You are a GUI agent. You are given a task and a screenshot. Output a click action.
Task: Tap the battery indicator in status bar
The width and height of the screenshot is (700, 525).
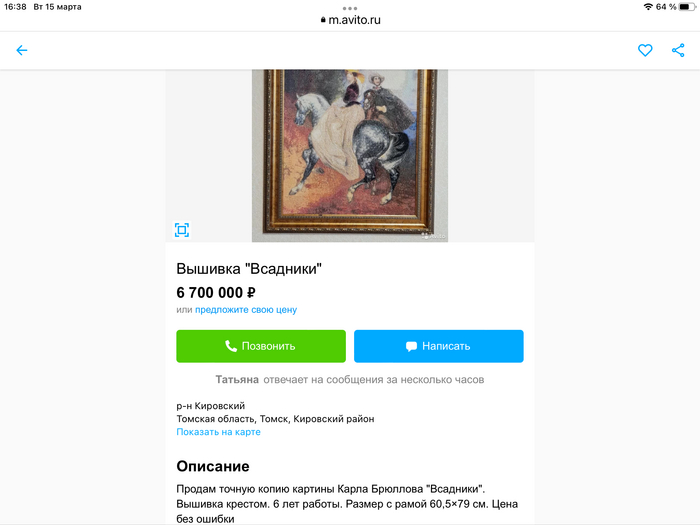687,7
